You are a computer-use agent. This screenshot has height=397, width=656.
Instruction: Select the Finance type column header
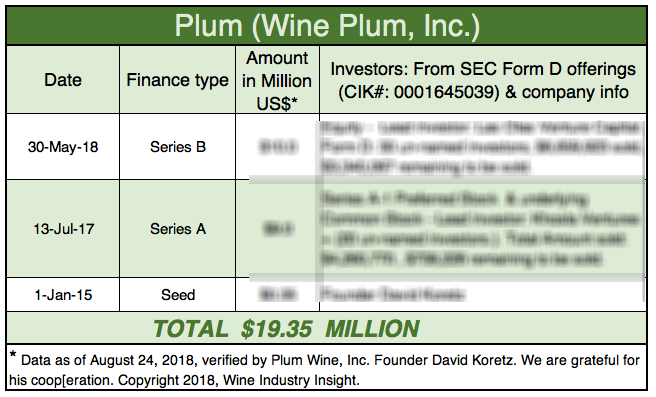pos(177,79)
